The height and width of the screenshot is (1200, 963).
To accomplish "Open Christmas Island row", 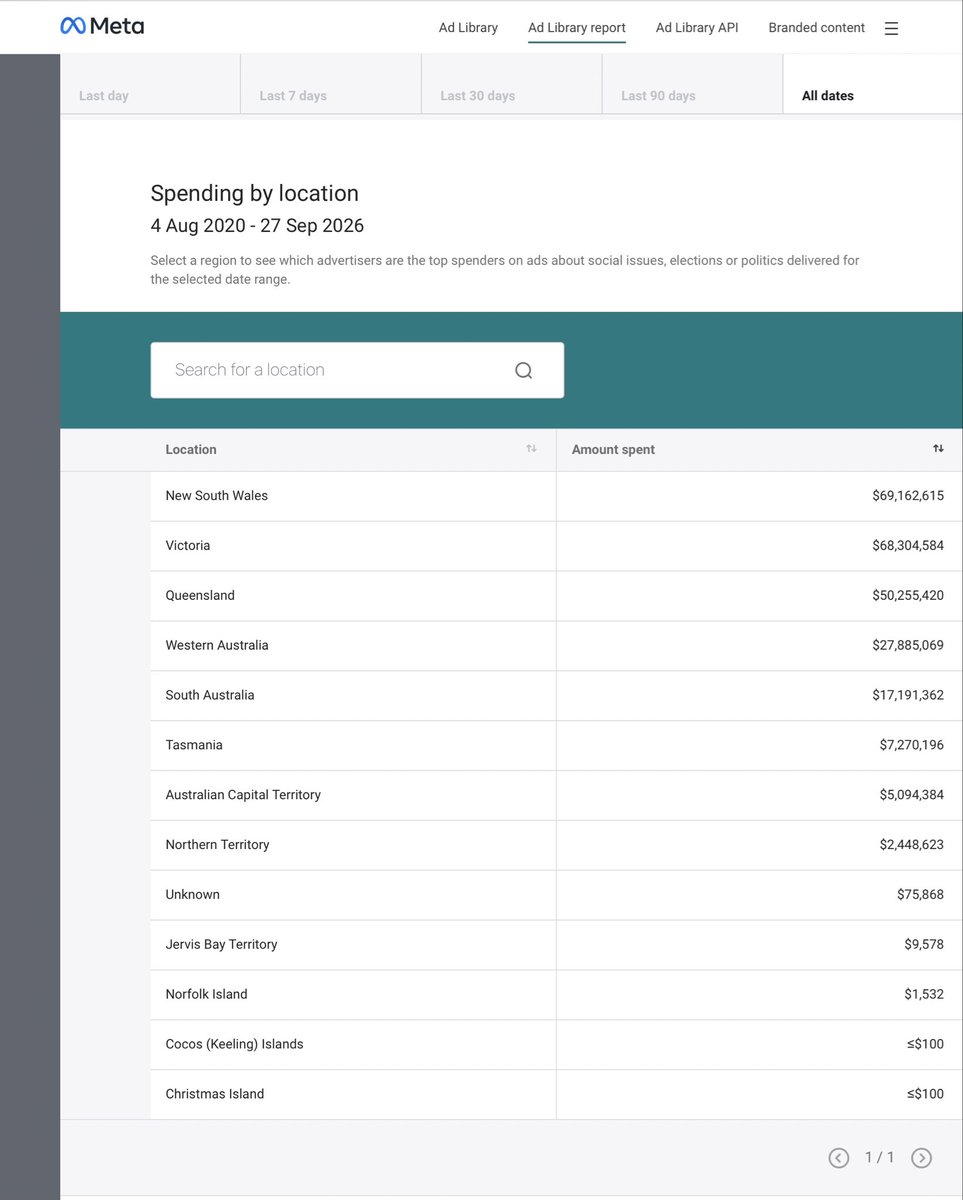I will tap(556, 1095).
